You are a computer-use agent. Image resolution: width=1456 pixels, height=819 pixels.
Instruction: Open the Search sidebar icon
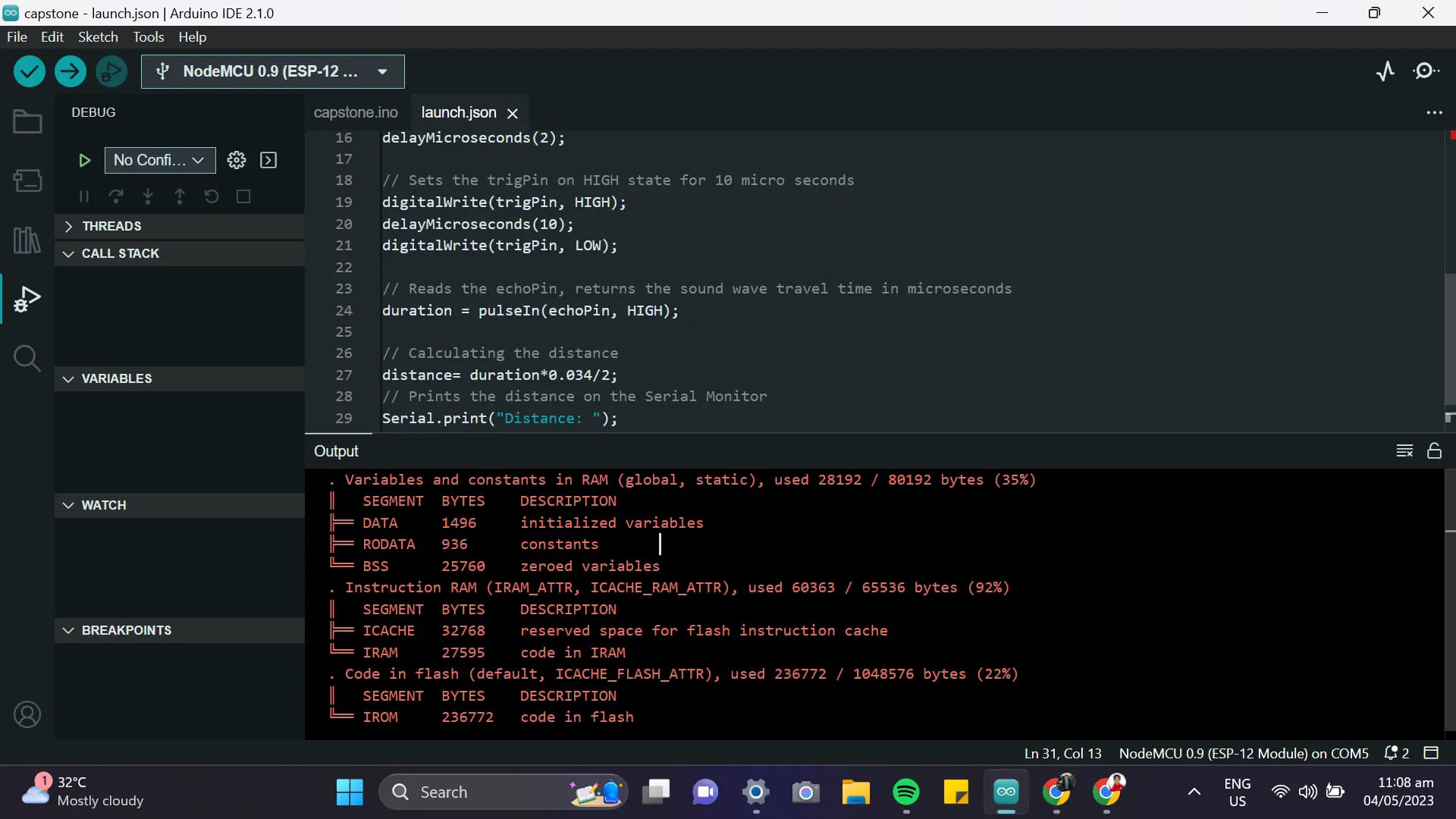coord(27,358)
